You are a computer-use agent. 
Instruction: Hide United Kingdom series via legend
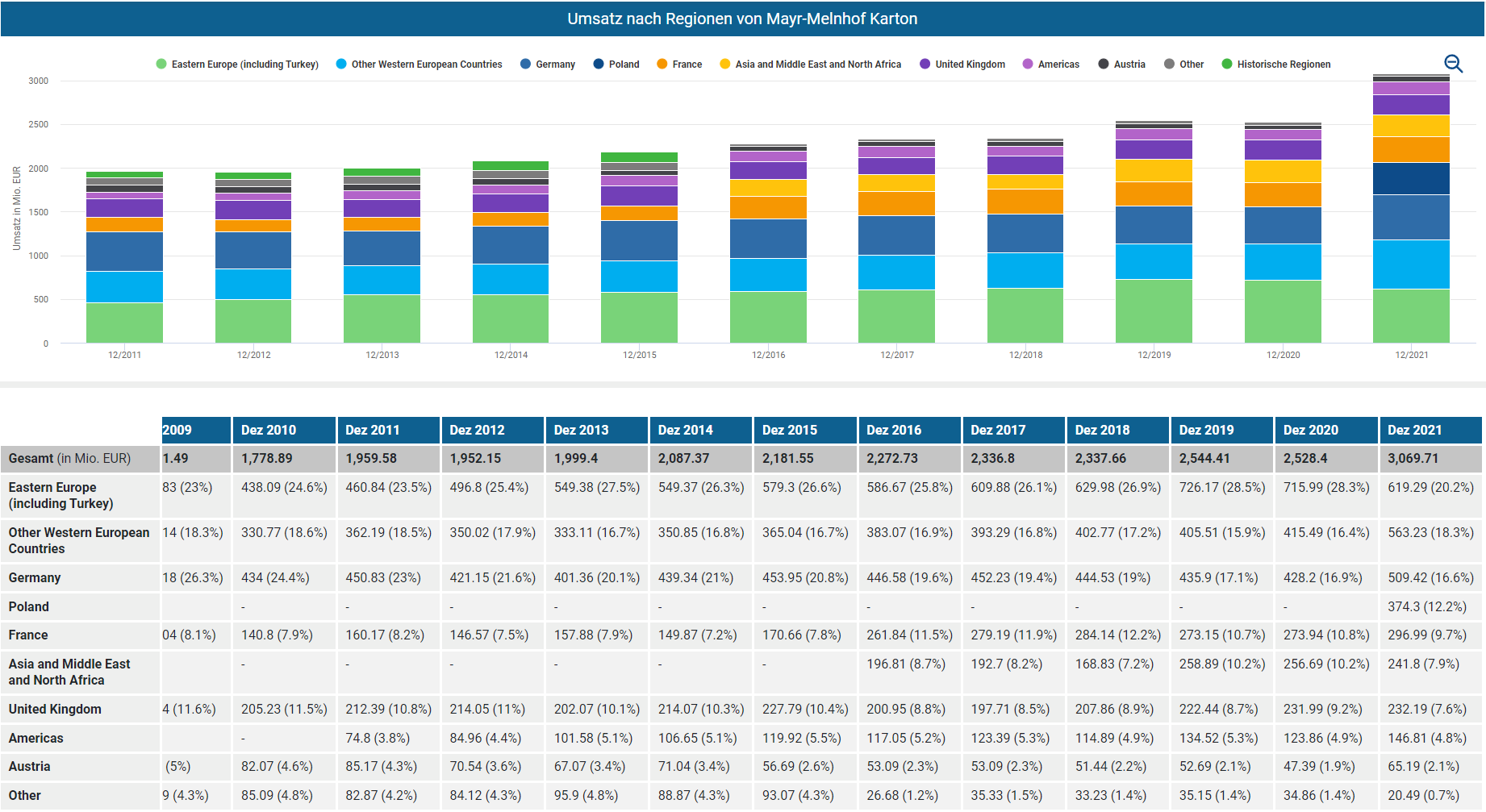pyautogui.click(x=962, y=65)
